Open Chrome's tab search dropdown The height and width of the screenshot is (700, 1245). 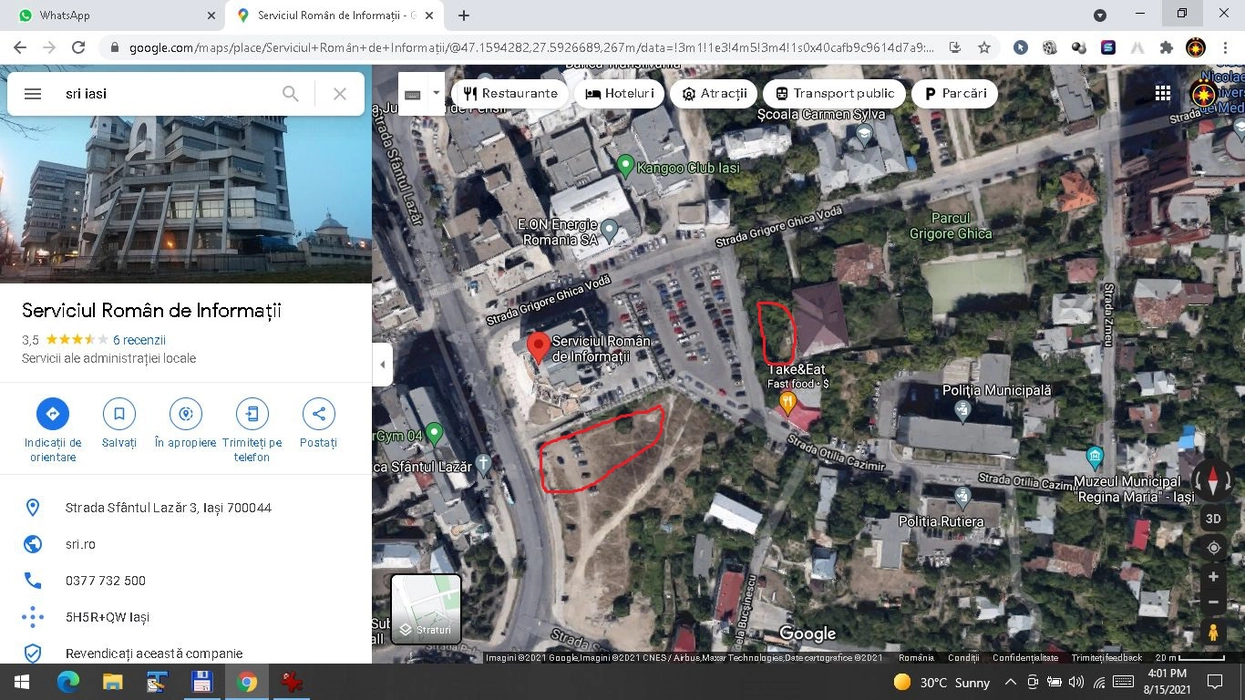click(x=1100, y=15)
